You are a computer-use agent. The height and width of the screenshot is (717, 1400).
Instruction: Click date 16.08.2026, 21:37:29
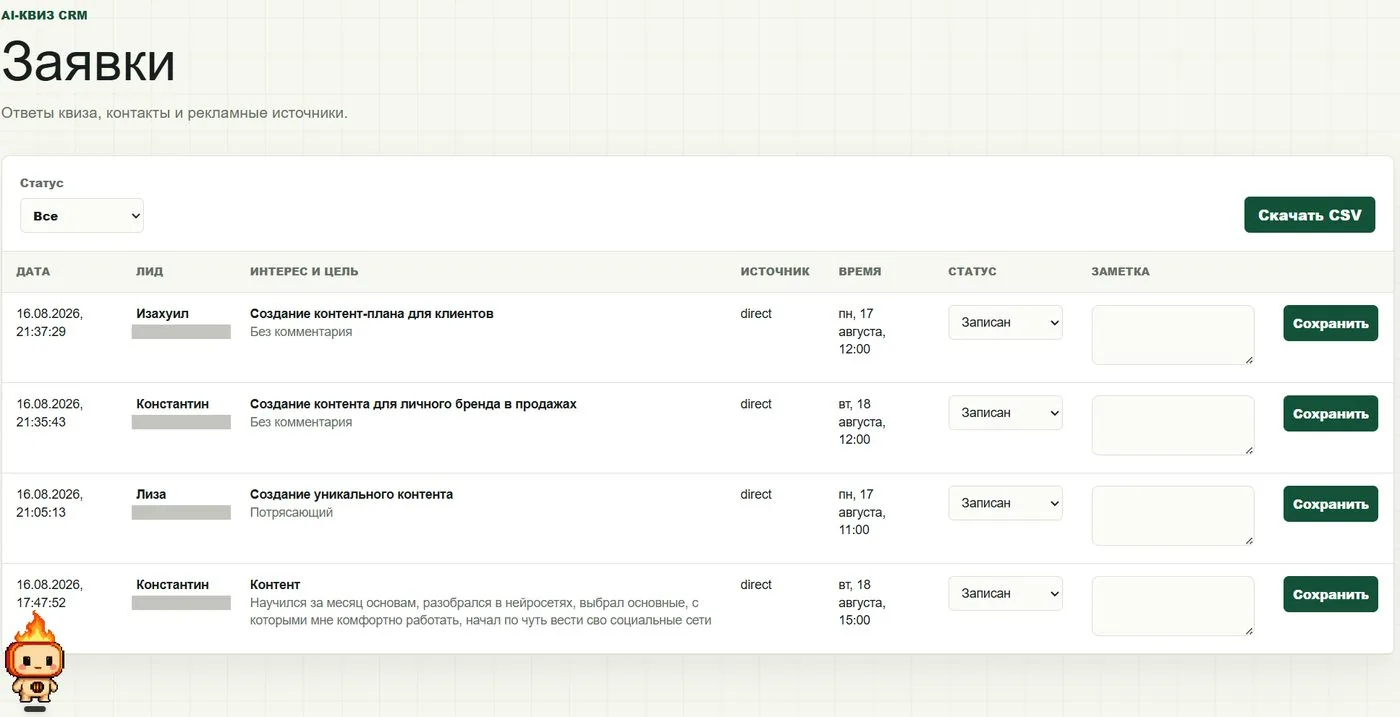(49, 323)
